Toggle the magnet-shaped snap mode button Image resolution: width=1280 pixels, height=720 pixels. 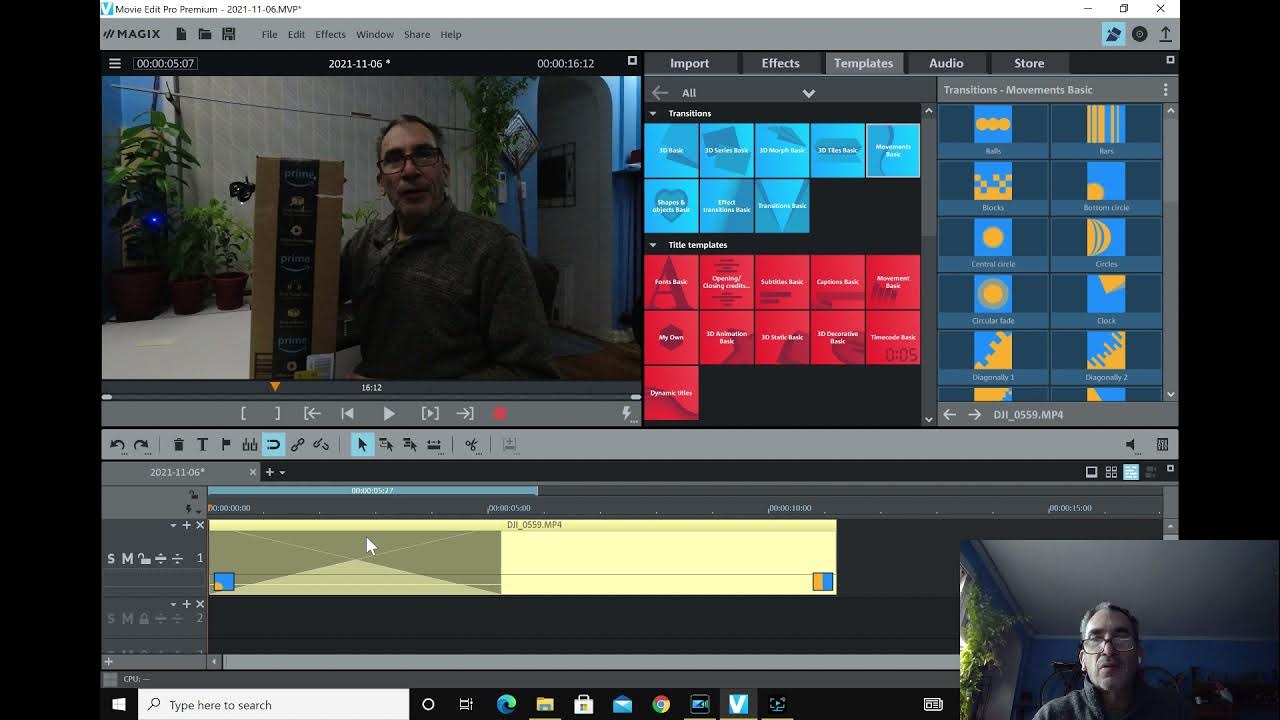click(x=273, y=445)
